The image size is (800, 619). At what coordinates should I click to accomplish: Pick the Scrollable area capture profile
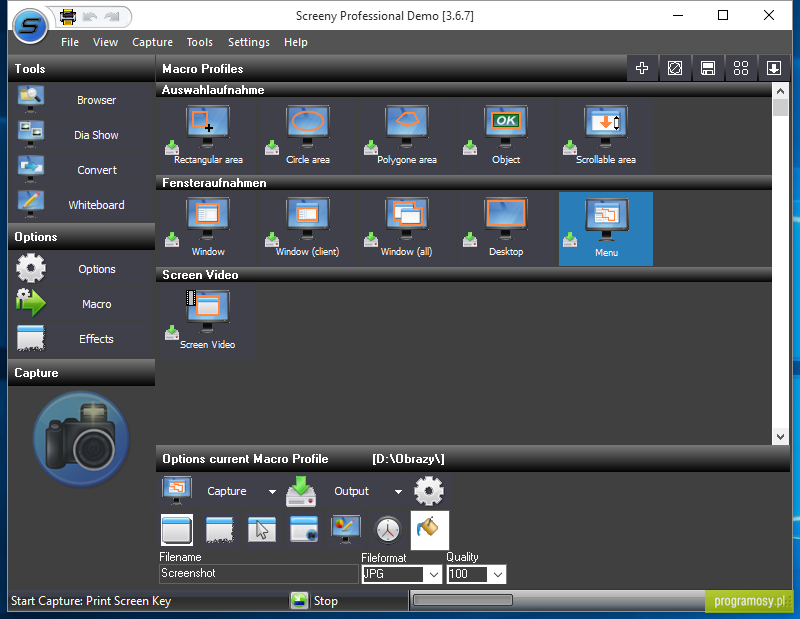pos(606,136)
